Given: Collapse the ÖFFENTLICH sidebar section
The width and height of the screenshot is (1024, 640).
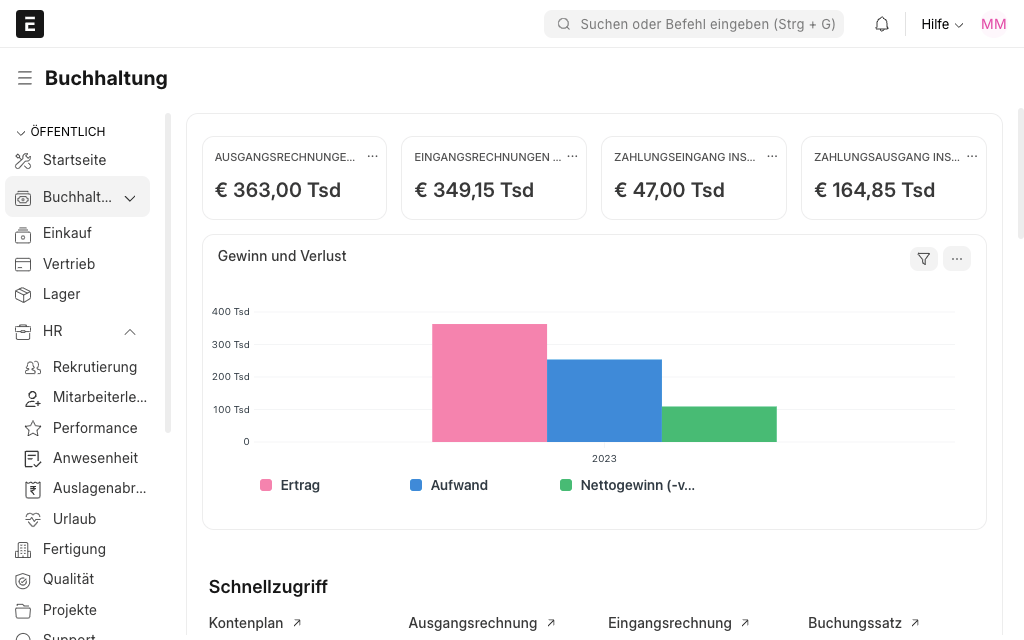Looking at the screenshot, I should pos(20,132).
